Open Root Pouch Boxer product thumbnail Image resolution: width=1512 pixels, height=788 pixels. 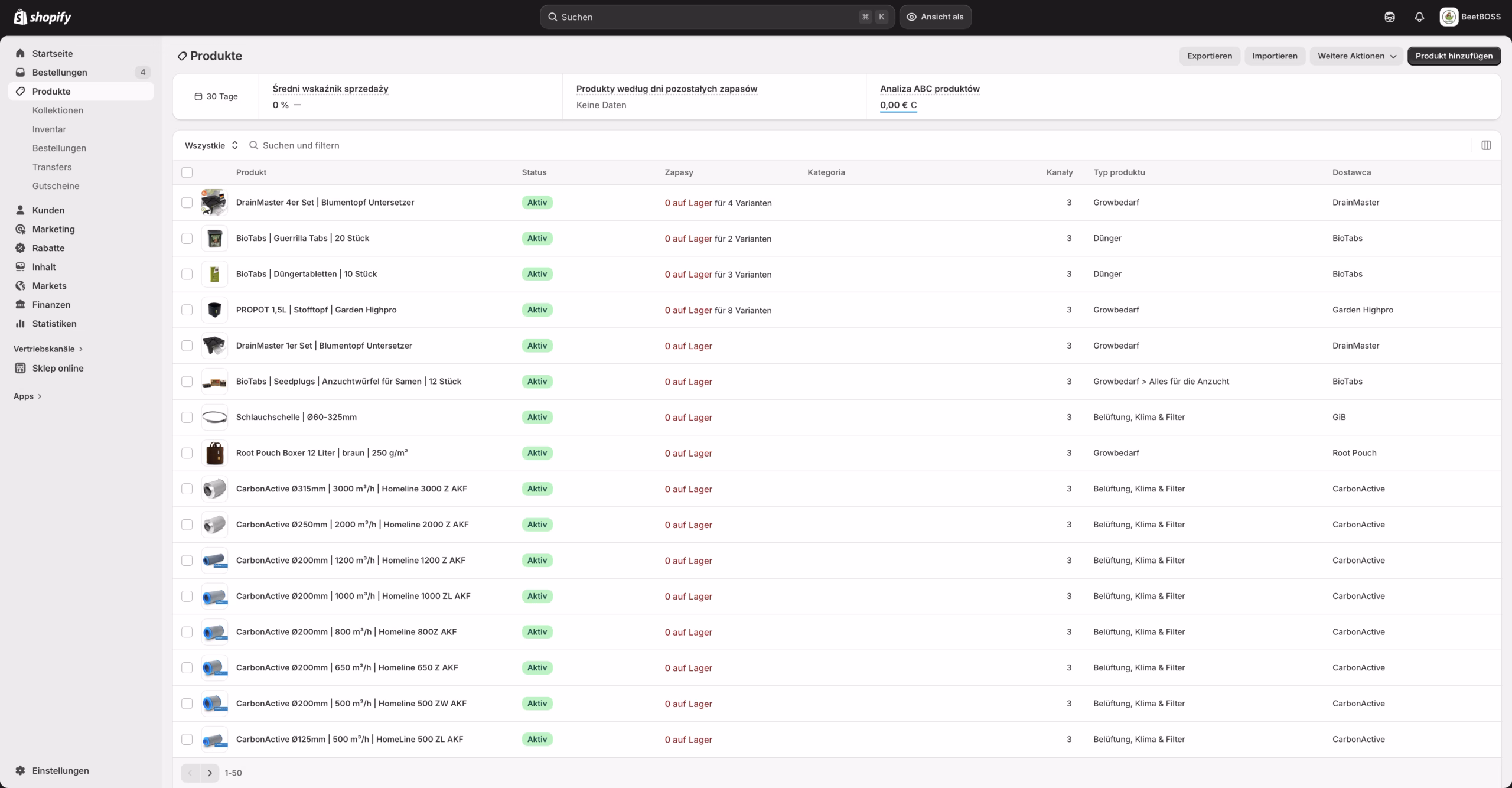tap(214, 453)
